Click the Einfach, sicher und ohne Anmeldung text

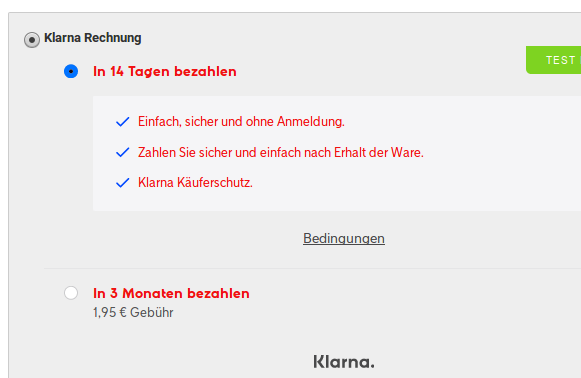(x=241, y=122)
